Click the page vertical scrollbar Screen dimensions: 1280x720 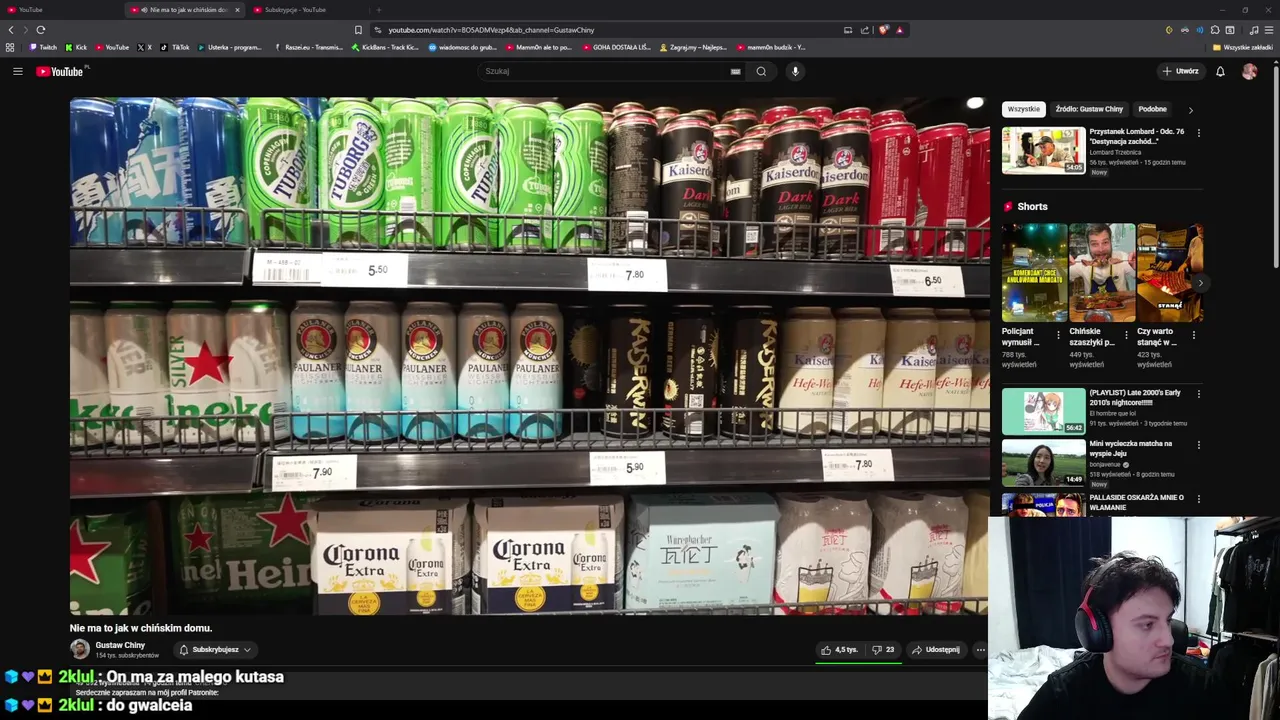pos(1275,165)
